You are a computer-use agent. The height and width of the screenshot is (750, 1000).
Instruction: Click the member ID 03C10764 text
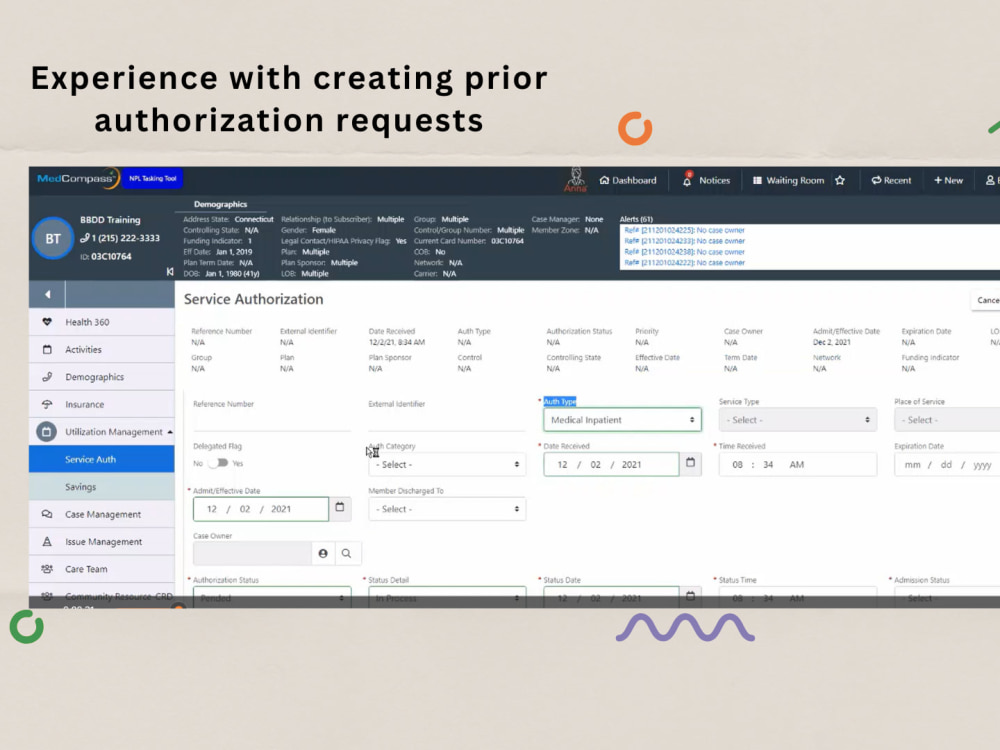pyautogui.click(x=111, y=256)
